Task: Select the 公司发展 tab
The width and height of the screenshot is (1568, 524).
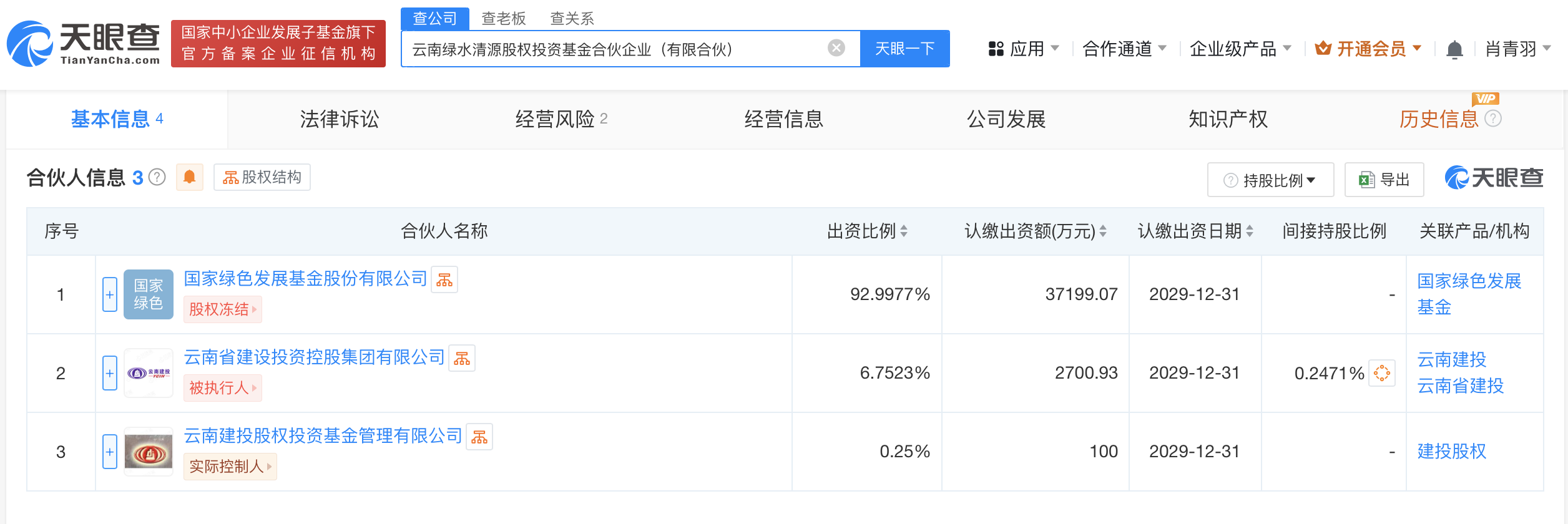Action: tap(1006, 119)
